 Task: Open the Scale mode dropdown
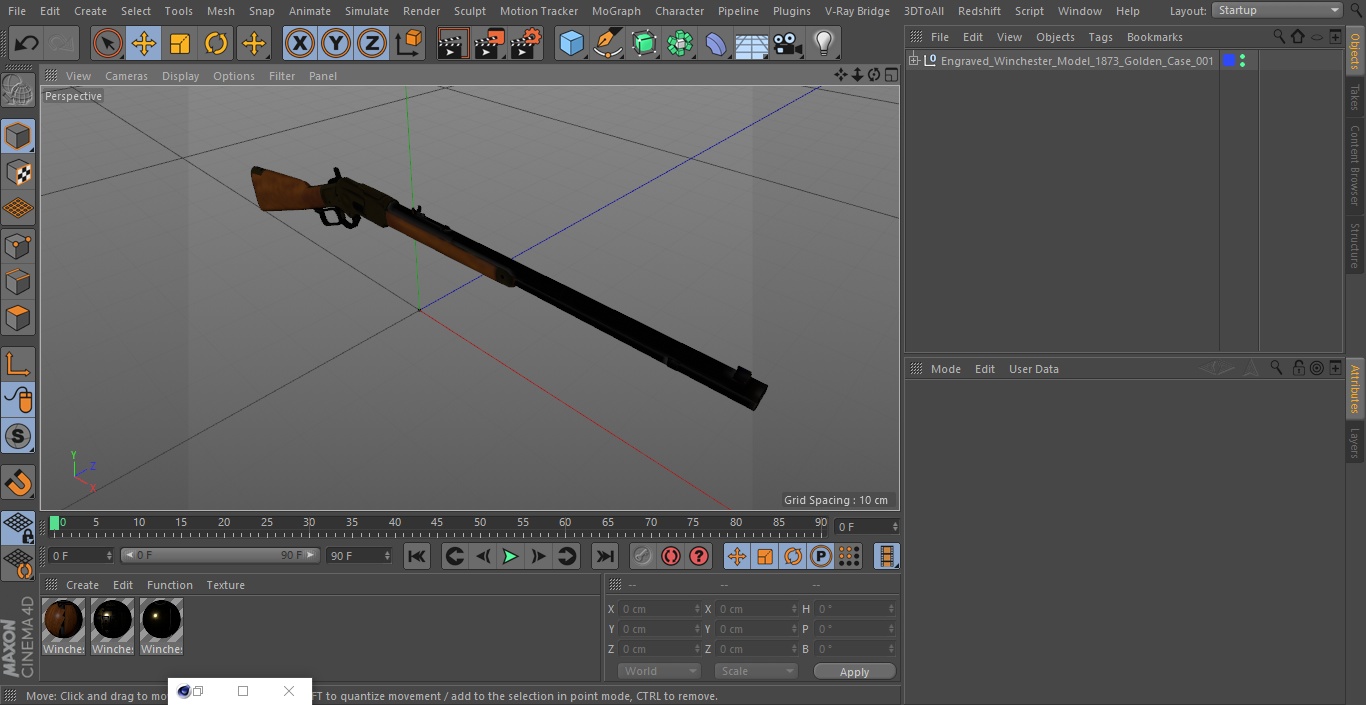tap(757, 671)
